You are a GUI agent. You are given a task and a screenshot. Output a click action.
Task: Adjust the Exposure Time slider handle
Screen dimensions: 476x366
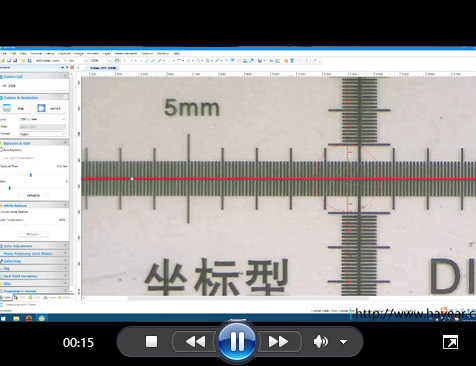pos(31,175)
